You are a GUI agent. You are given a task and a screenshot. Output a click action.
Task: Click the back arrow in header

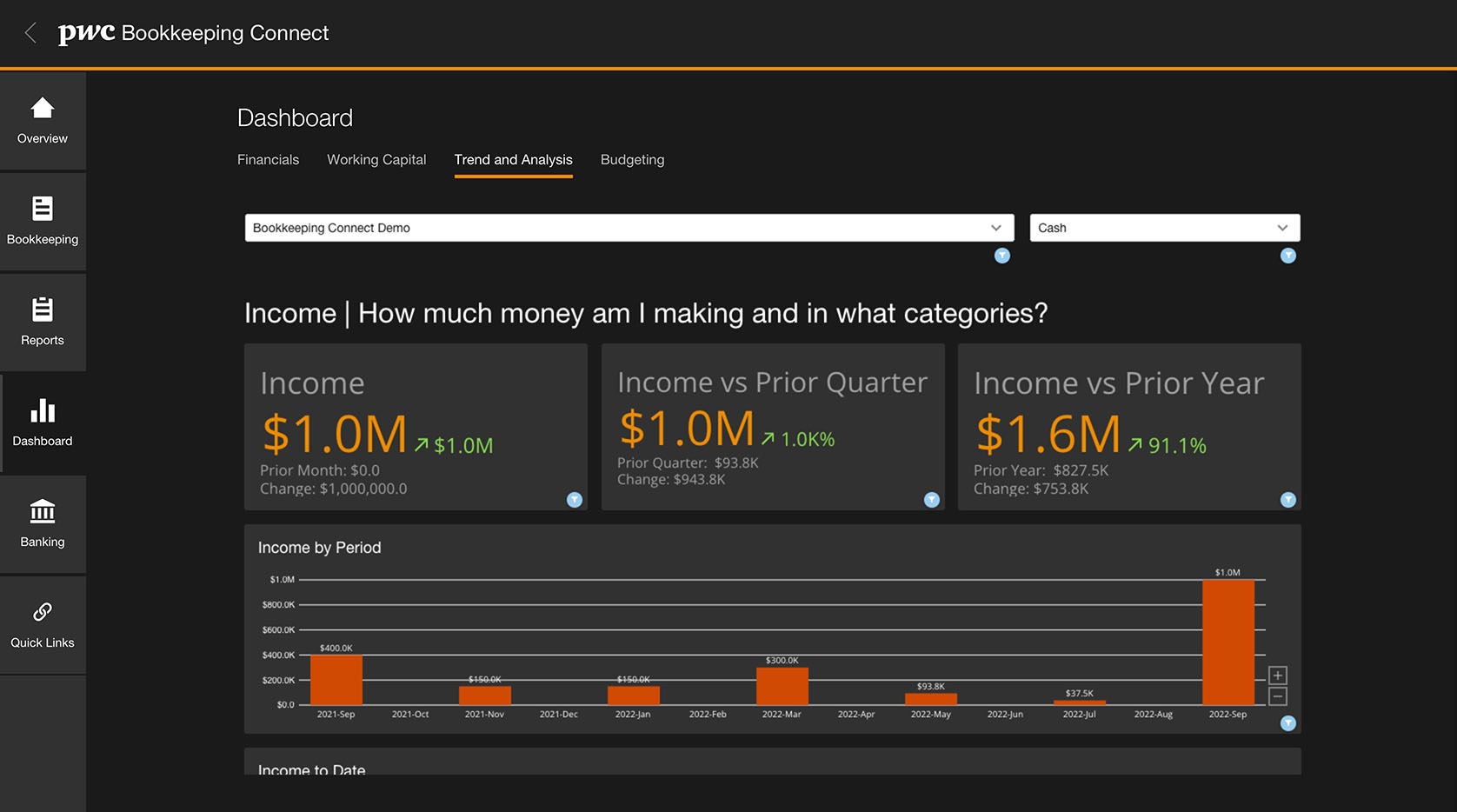pos(30,33)
